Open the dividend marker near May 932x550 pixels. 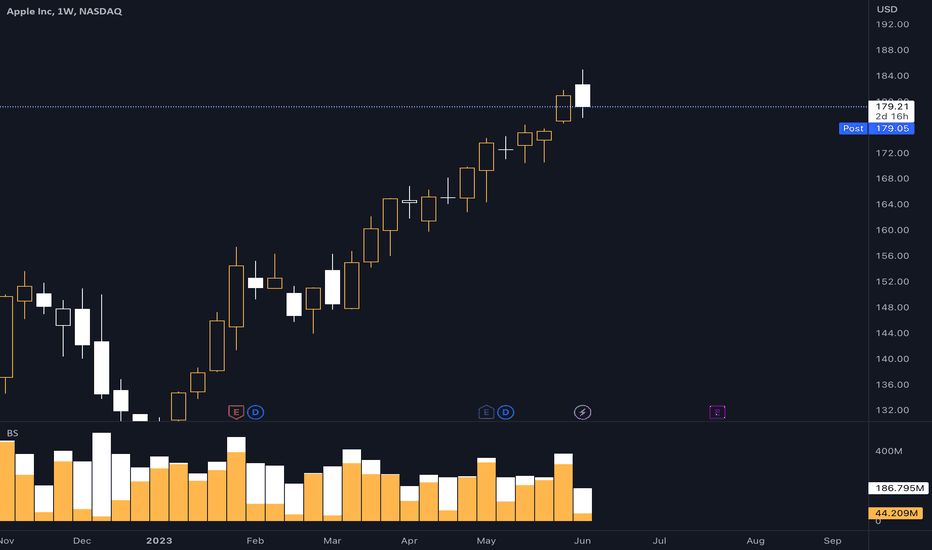[506, 412]
